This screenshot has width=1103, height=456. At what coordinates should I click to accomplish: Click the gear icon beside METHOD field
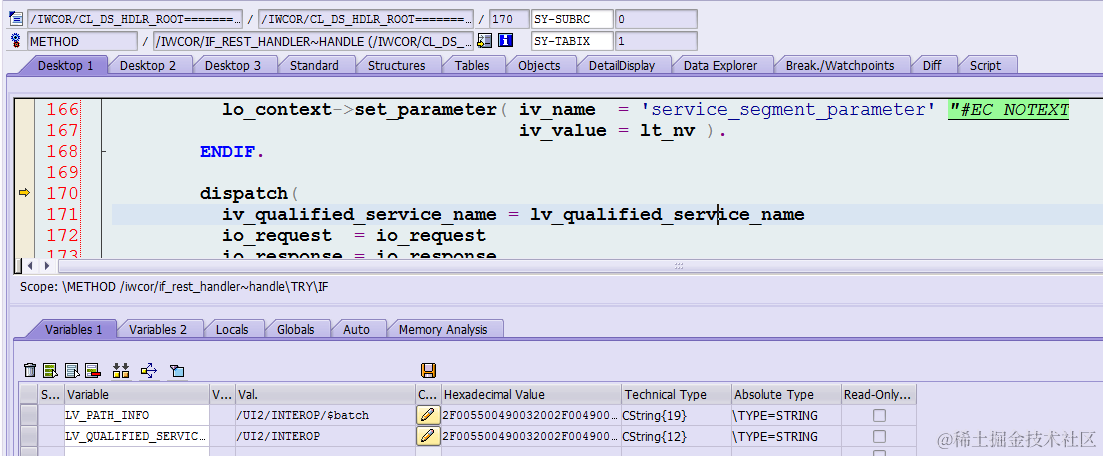tap(16, 42)
